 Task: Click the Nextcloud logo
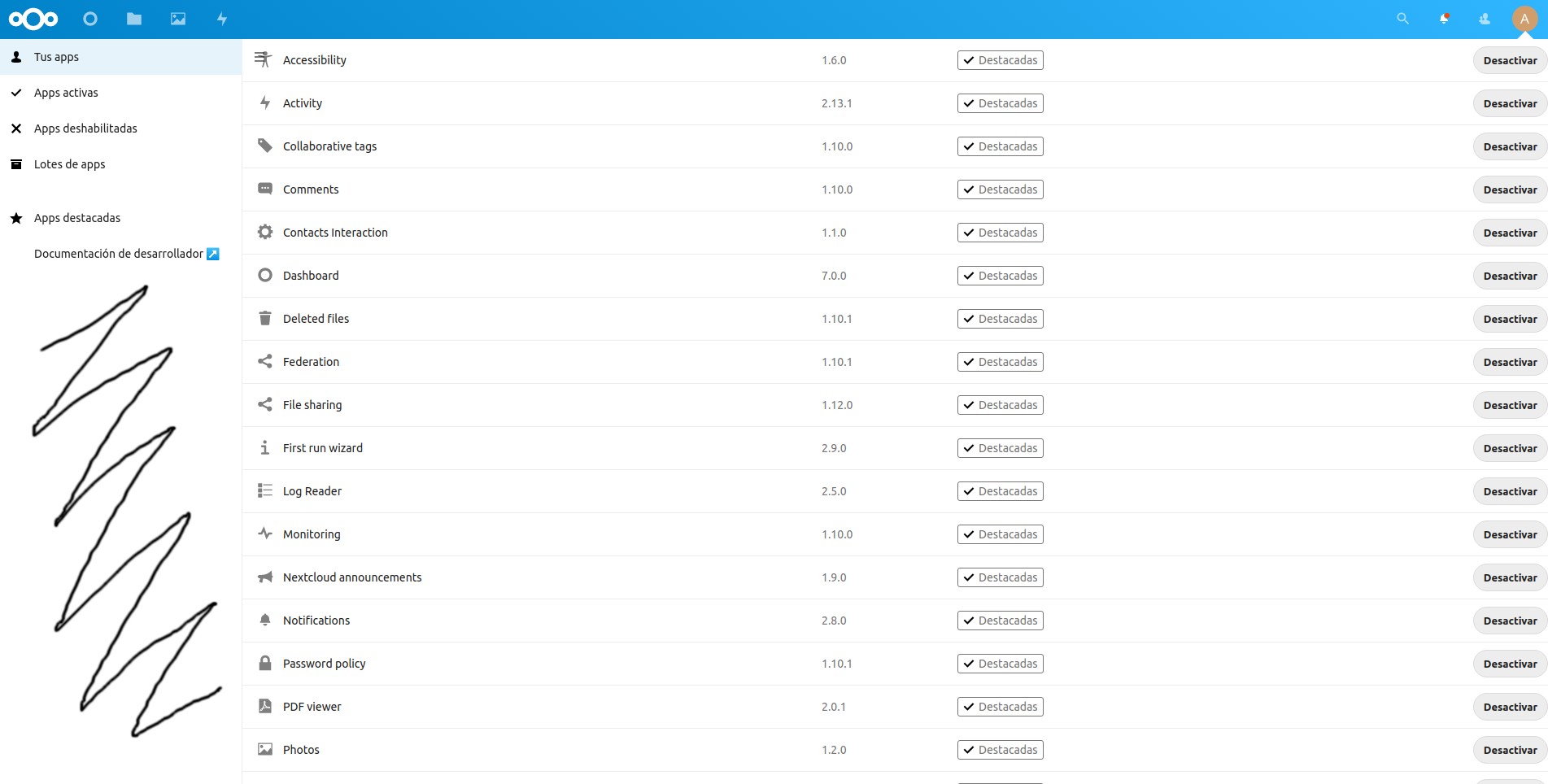click(x=33, y=19)
